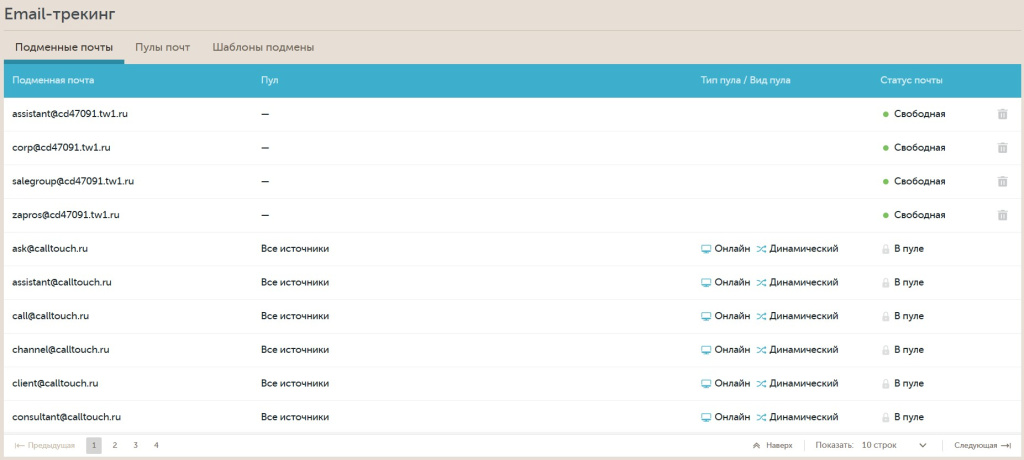This screenshot has width=1024, height=460.
Task: Select the client@calltouch.ru address
Action: (56, 383)
